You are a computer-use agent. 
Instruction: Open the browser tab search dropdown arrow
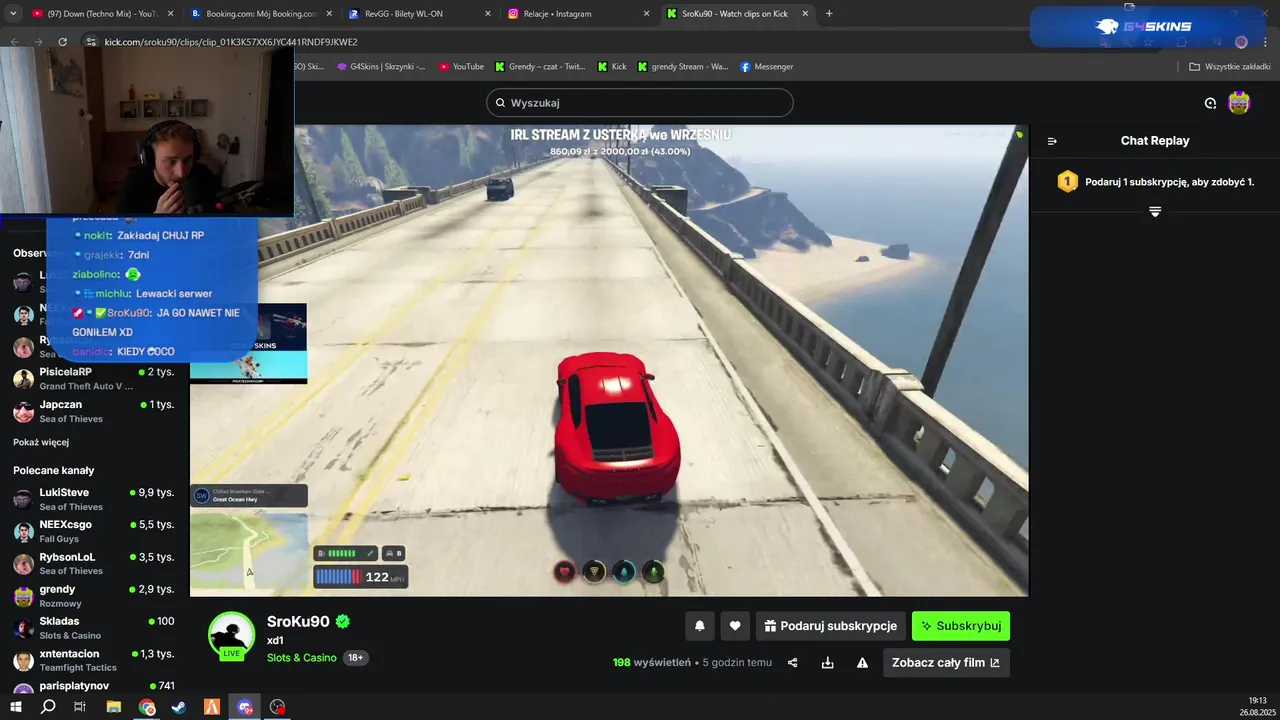click(x=14, y=14)
